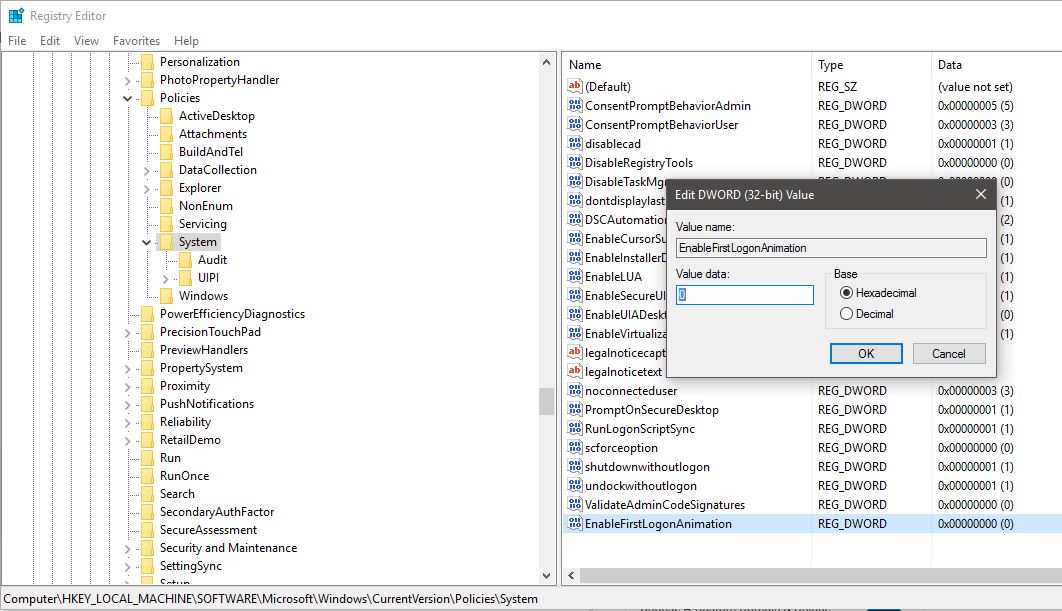Click the noconnecteduser DWORD icon
The height and width of the screenshot is (611, 1062).
[x=574, y=390]
